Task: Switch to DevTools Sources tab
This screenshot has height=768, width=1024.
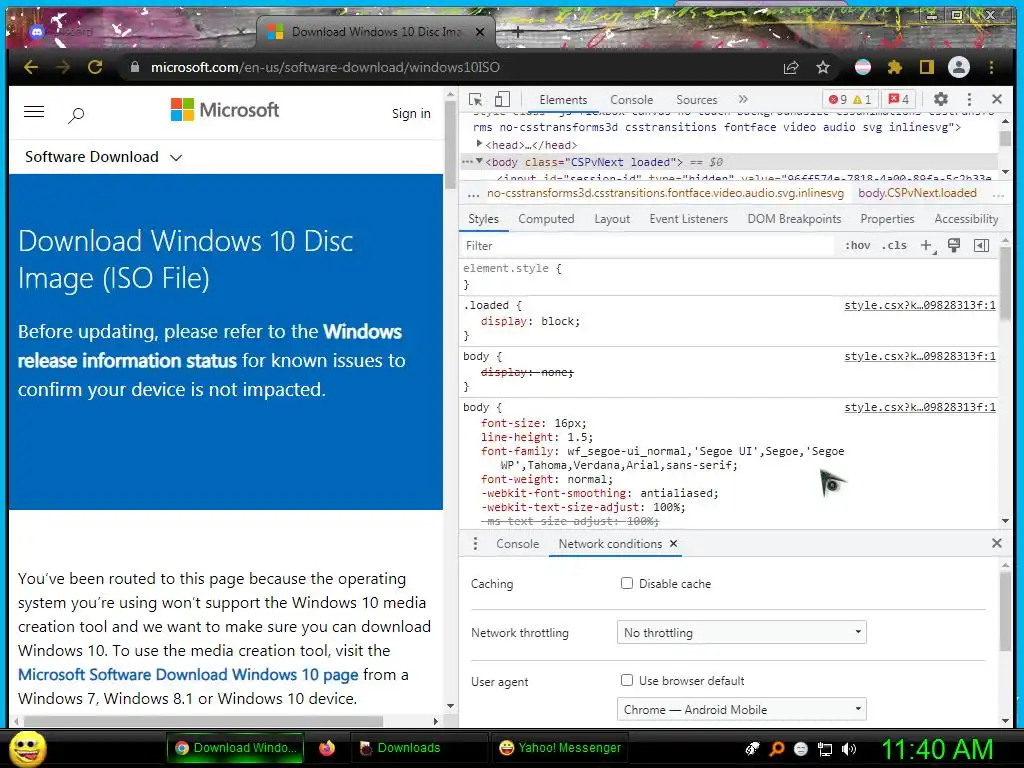Action: [x=697, y=100]
